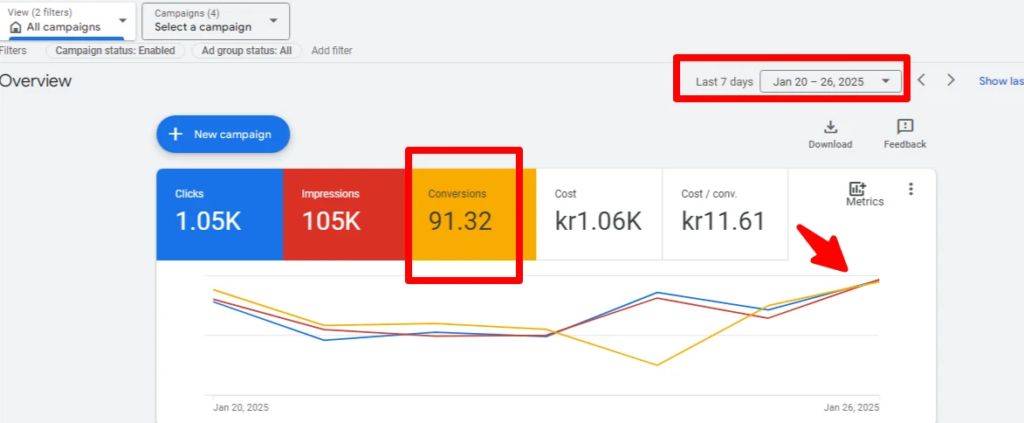Click the Add filter link
Image resolution: width=1024 pixels, height=423 pixels.
coord(331,51)
